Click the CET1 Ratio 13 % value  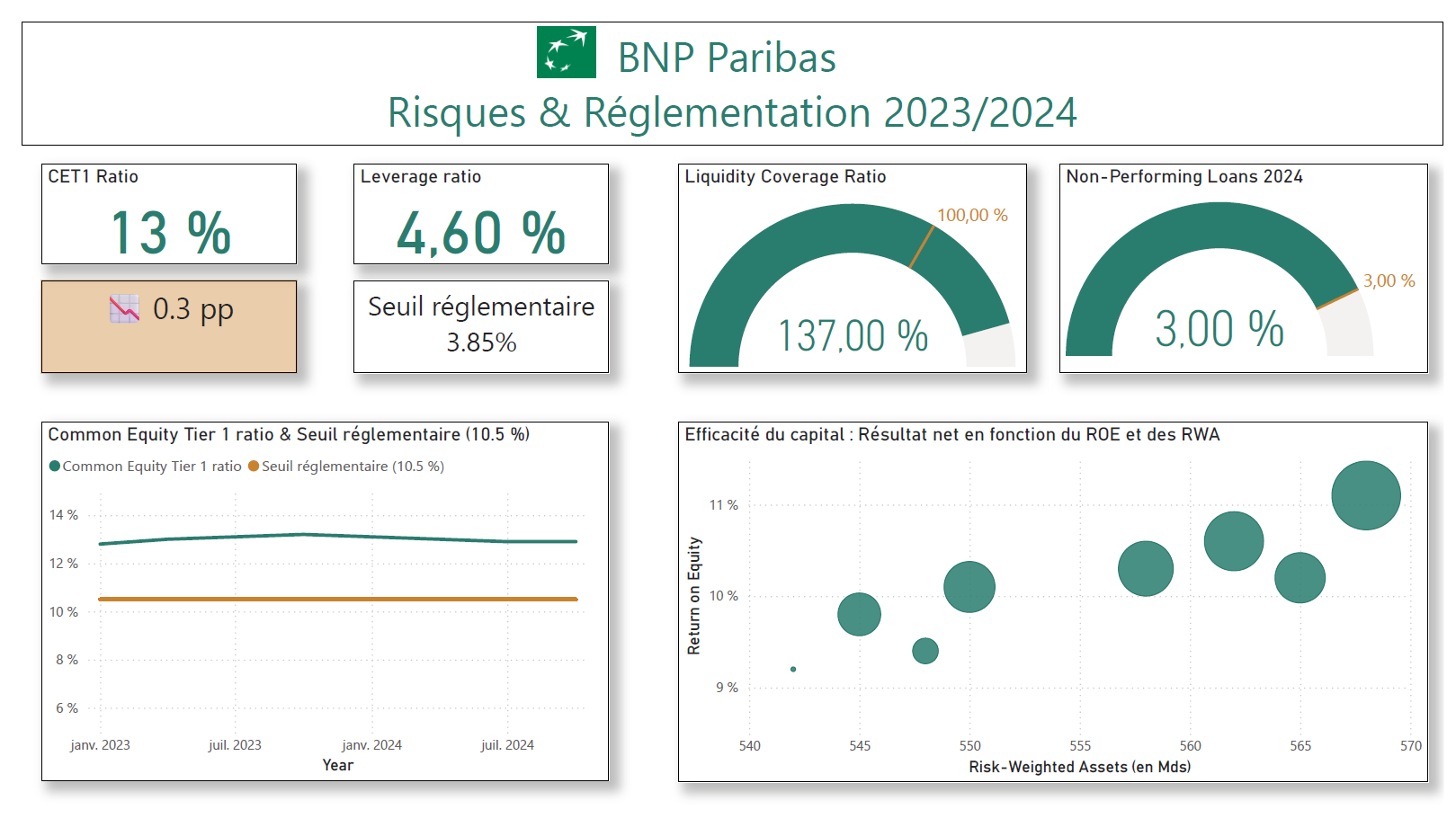[170, 233]
